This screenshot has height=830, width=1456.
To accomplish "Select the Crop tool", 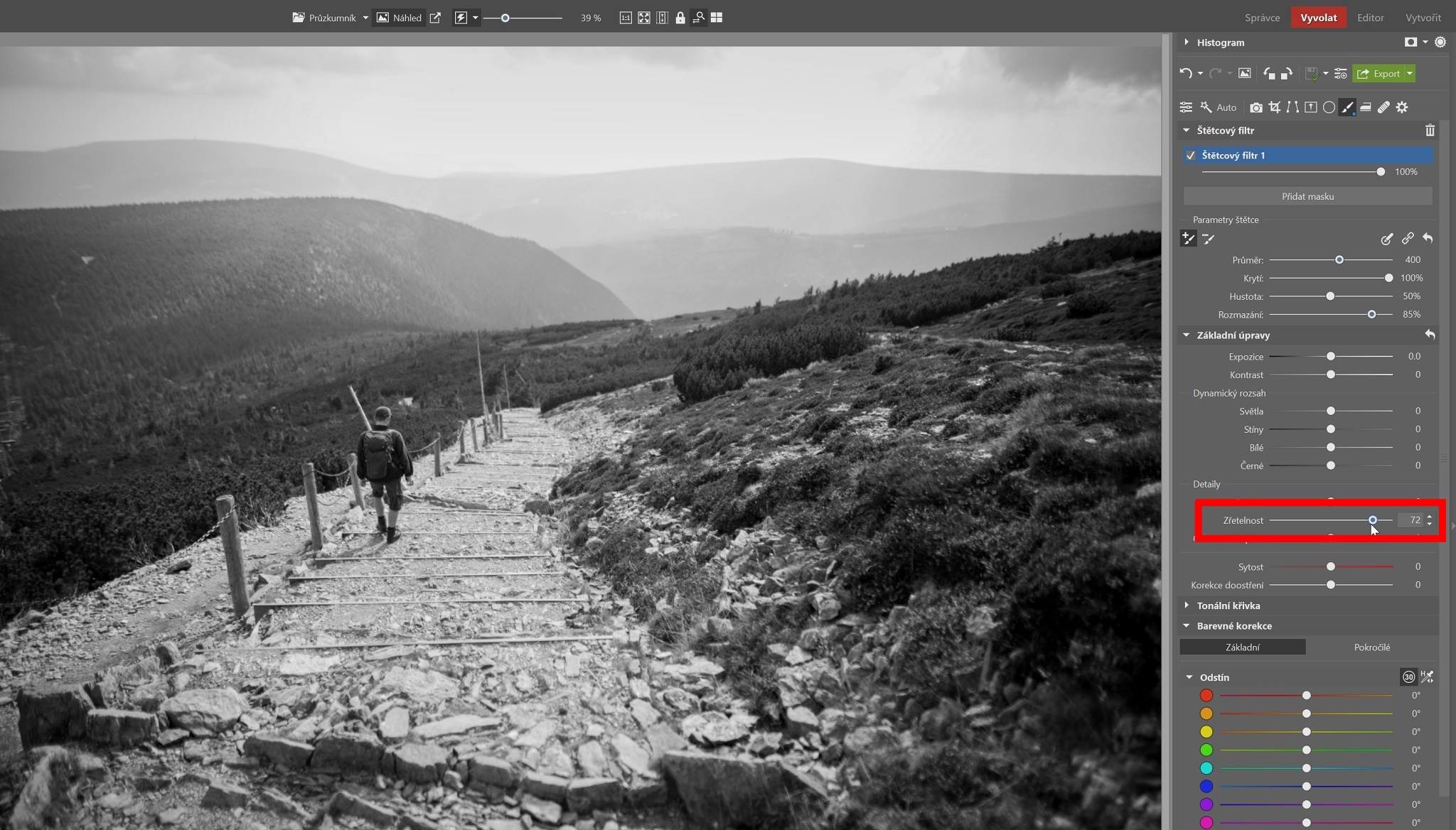I will pos(1275,107).
